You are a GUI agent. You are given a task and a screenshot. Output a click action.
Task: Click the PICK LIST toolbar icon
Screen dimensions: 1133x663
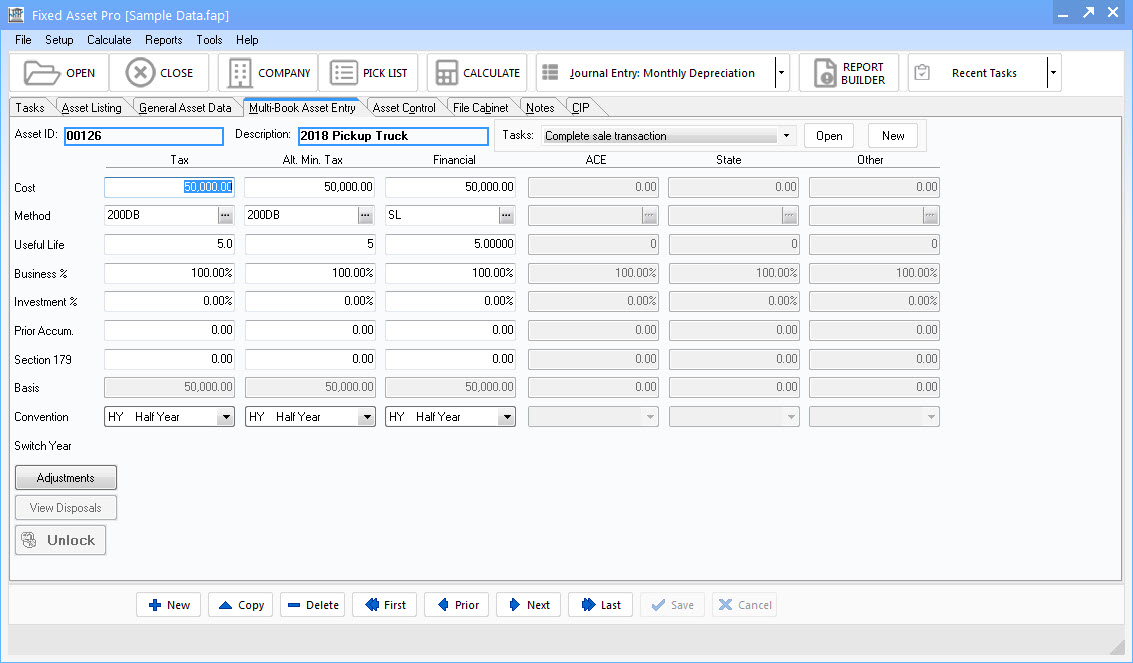click(x=369, y=72)
